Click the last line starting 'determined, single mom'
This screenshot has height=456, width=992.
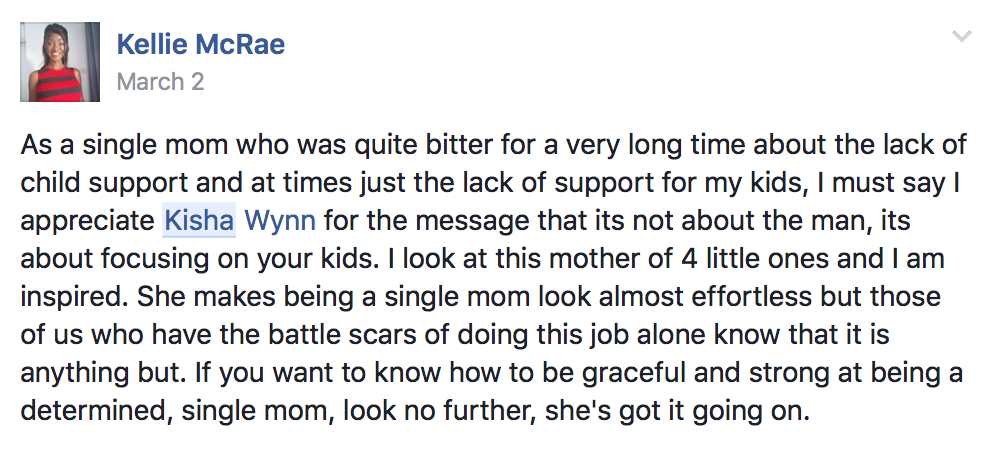coord(415,411)
